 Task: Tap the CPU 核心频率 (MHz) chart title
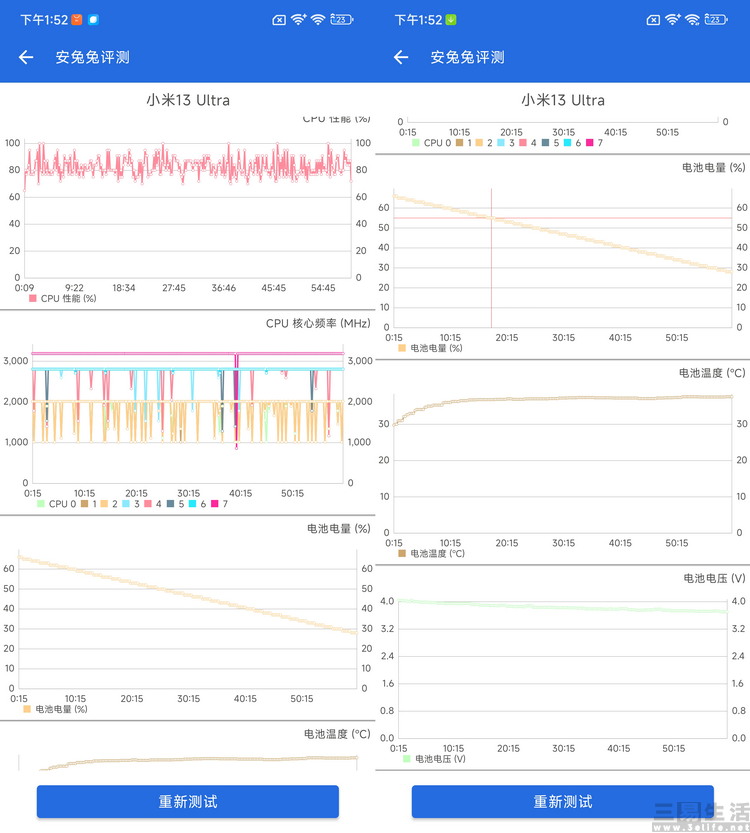318,324
